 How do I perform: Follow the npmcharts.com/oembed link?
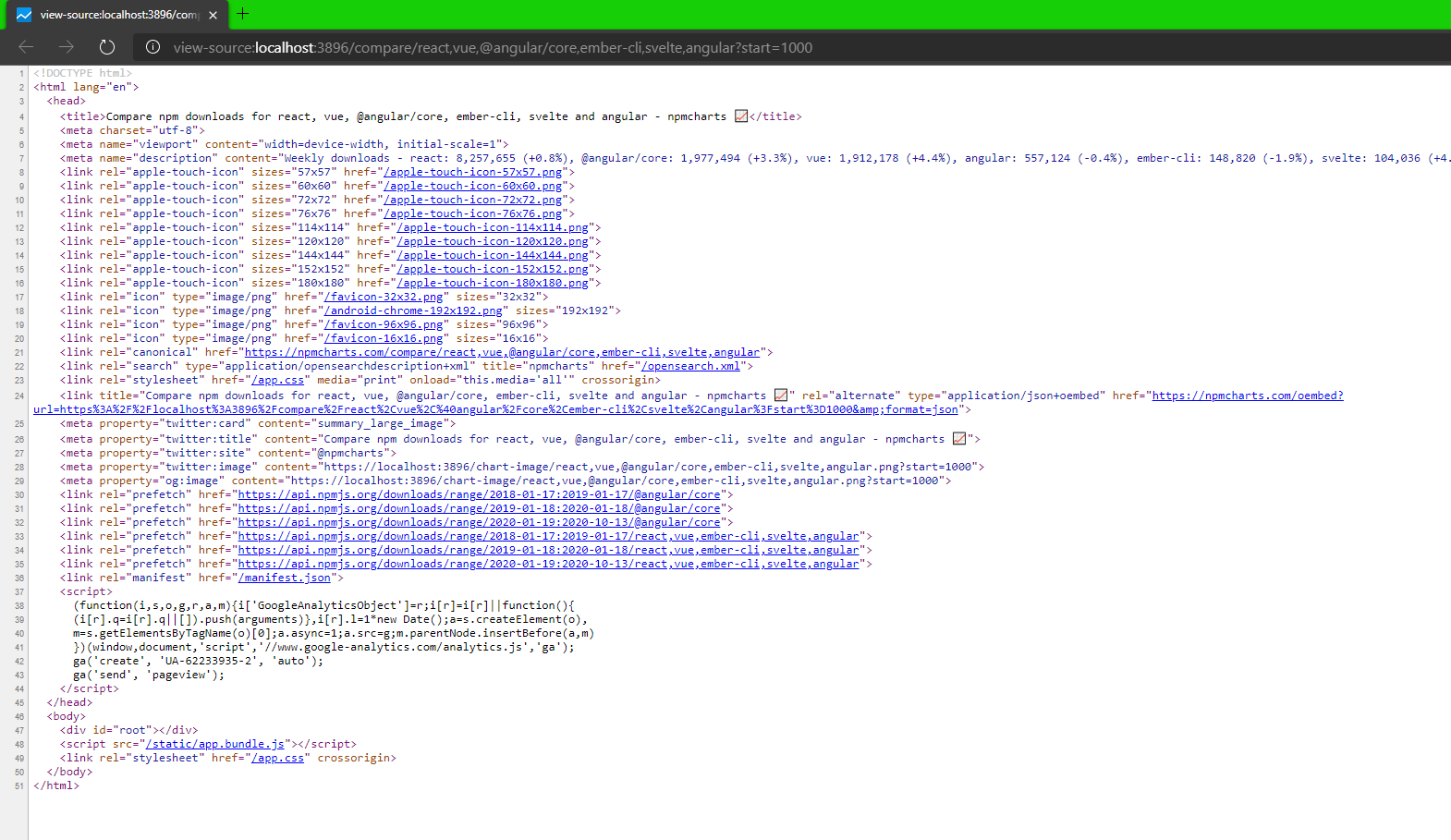(x=1247, y=396)
